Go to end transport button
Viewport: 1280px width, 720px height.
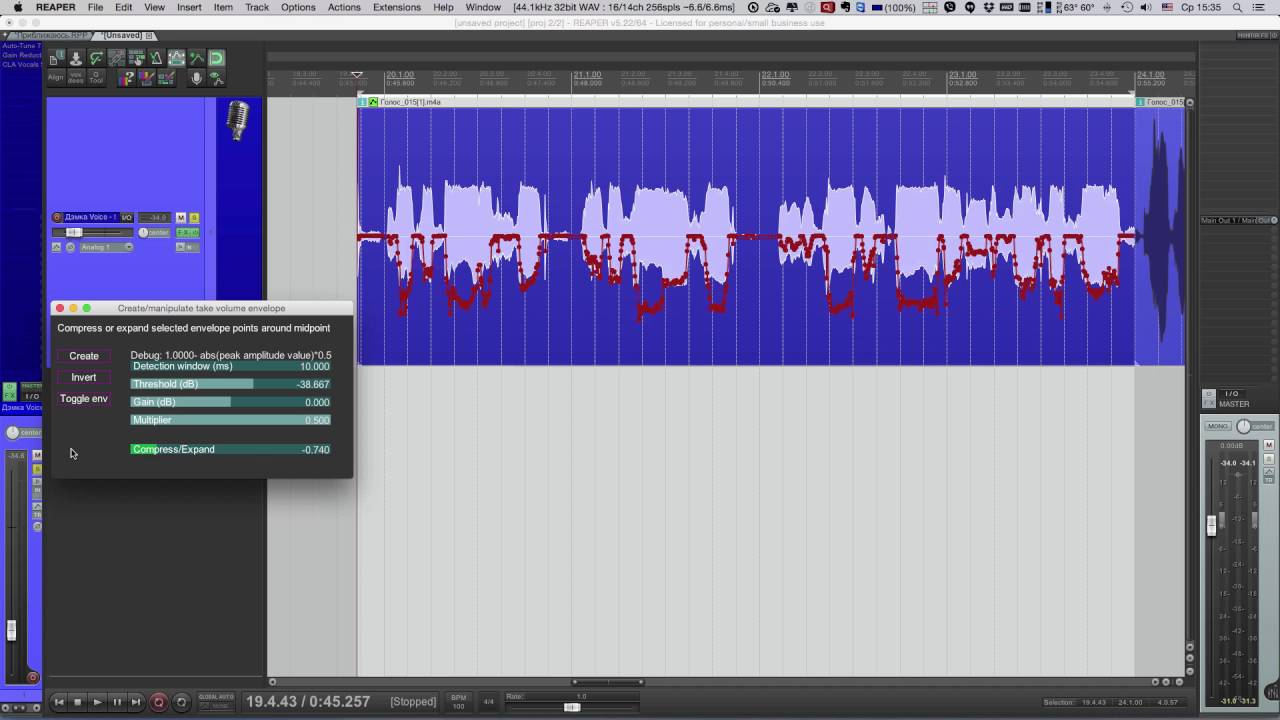point(136,702)
